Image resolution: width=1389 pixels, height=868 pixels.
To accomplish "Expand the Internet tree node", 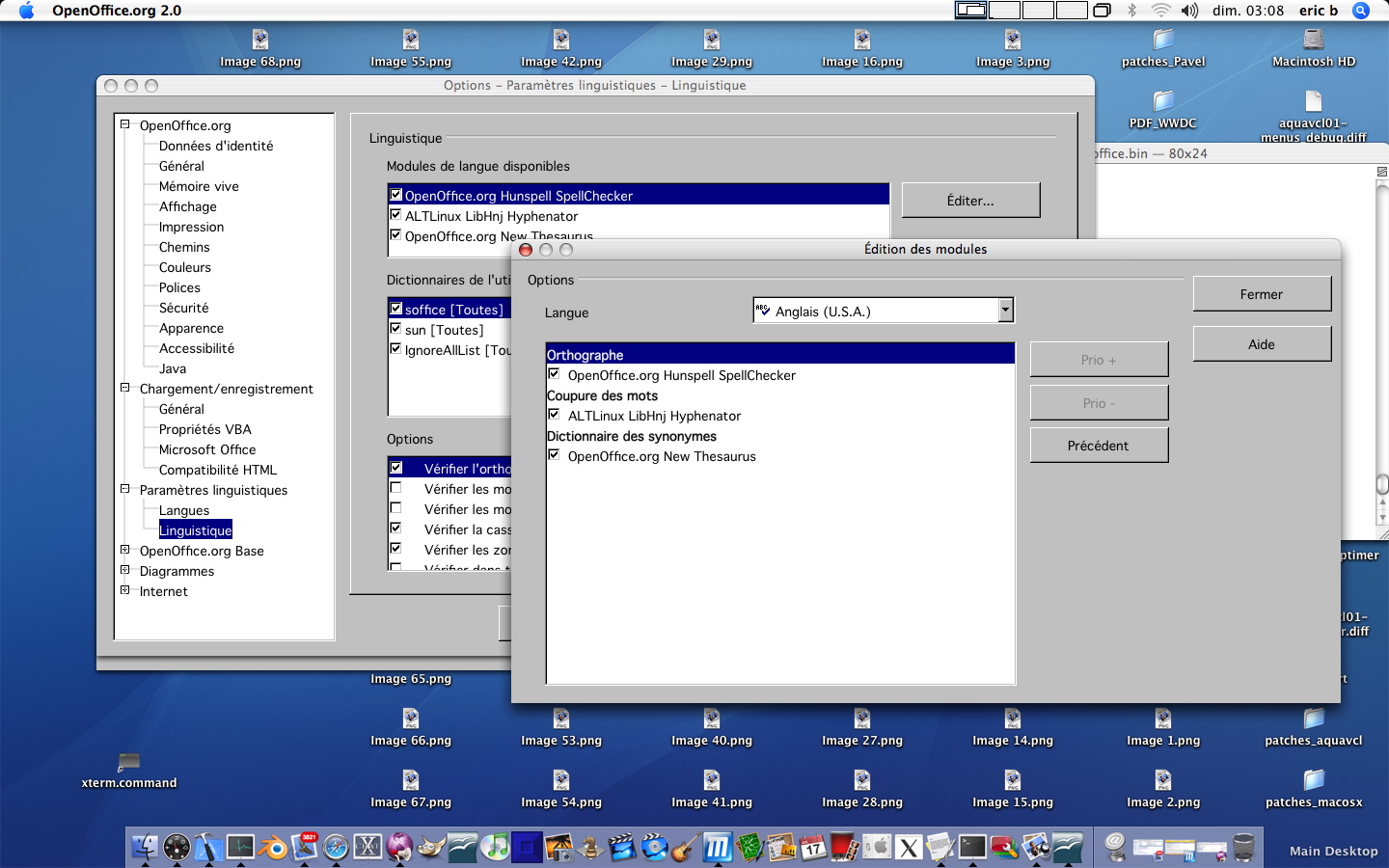I will (x=124, y=590).
